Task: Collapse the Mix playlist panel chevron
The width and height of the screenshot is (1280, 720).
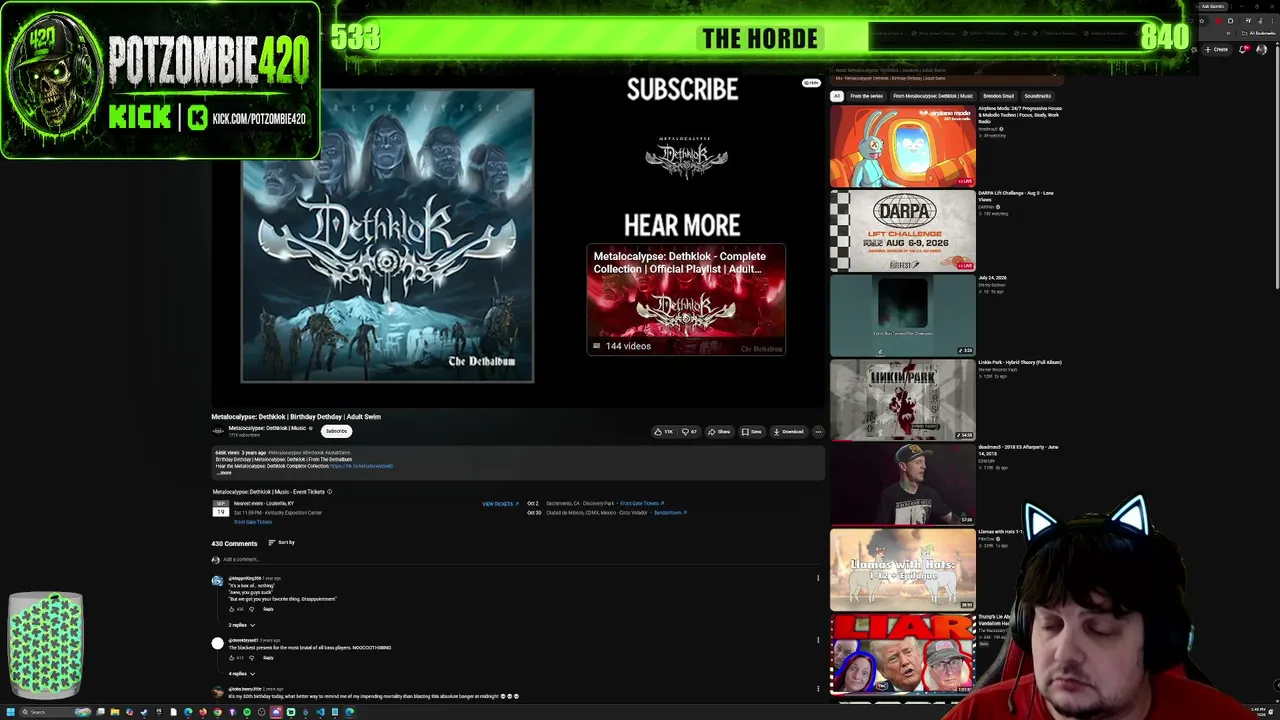Action: (1054, 73)
